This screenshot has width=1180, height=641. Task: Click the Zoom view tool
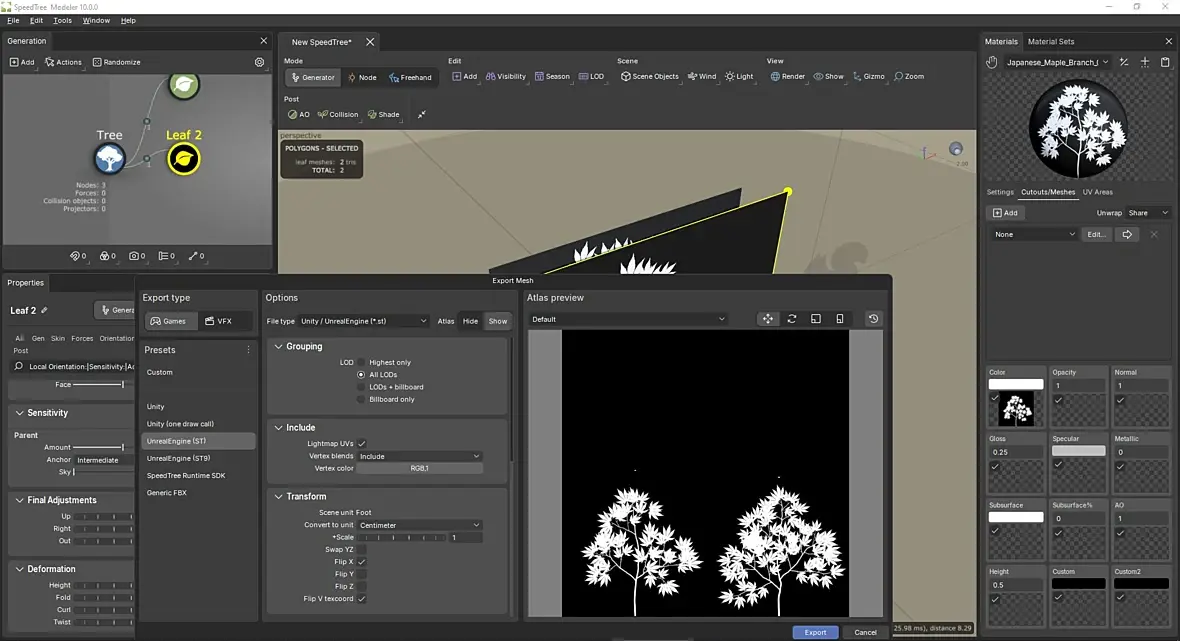click(x=909, y=77)
